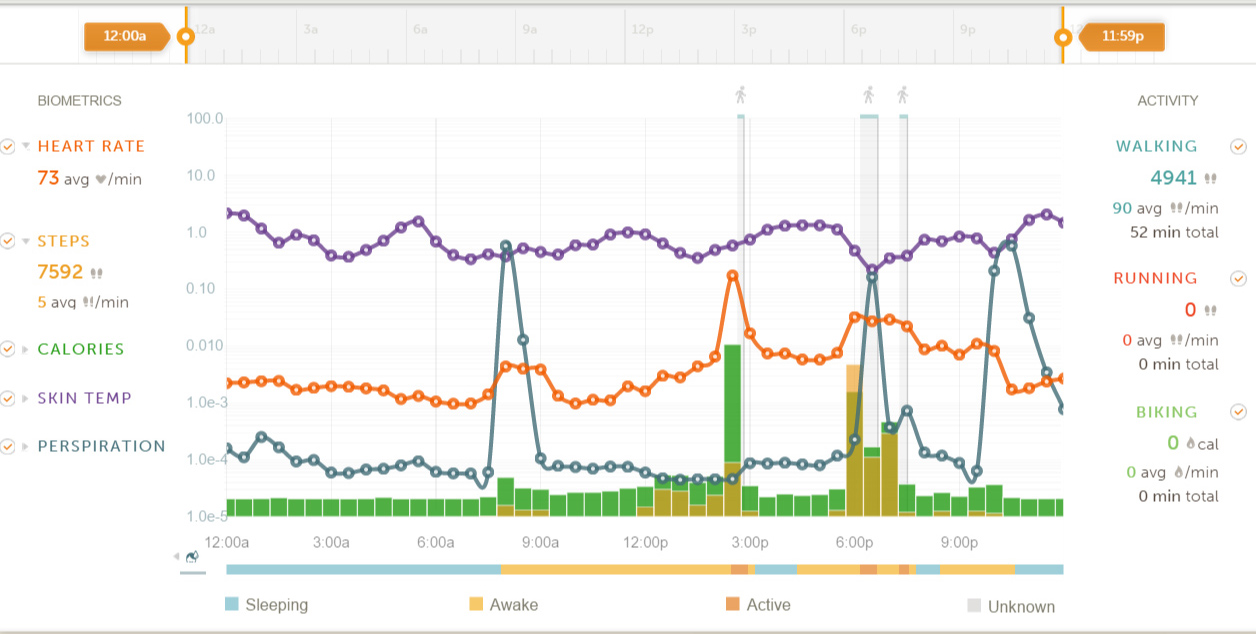Screen dimensions: 1256x634
Task: Click the small left arrow beside sleep icon
Action: click(177, 557)
